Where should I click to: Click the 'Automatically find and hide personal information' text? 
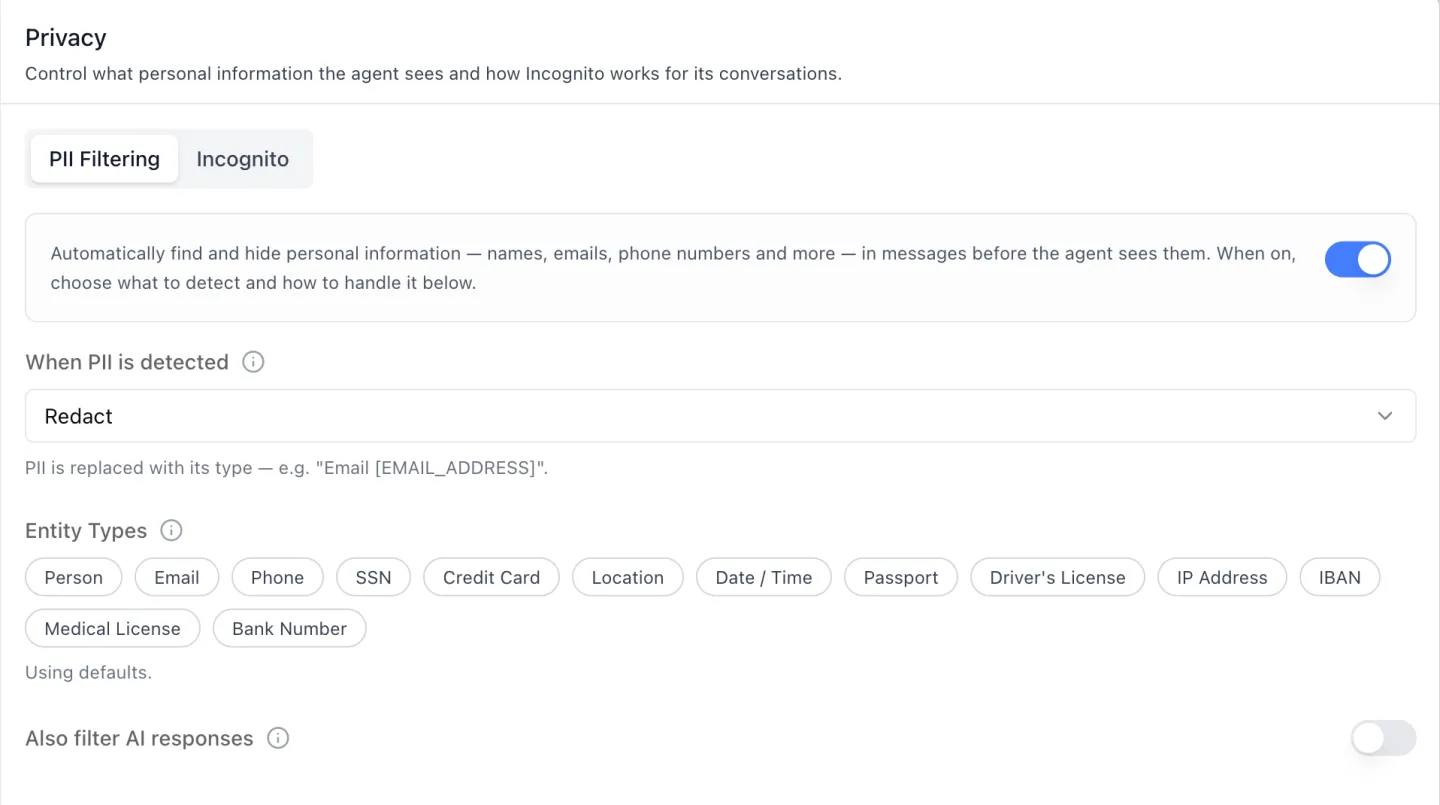673,268
